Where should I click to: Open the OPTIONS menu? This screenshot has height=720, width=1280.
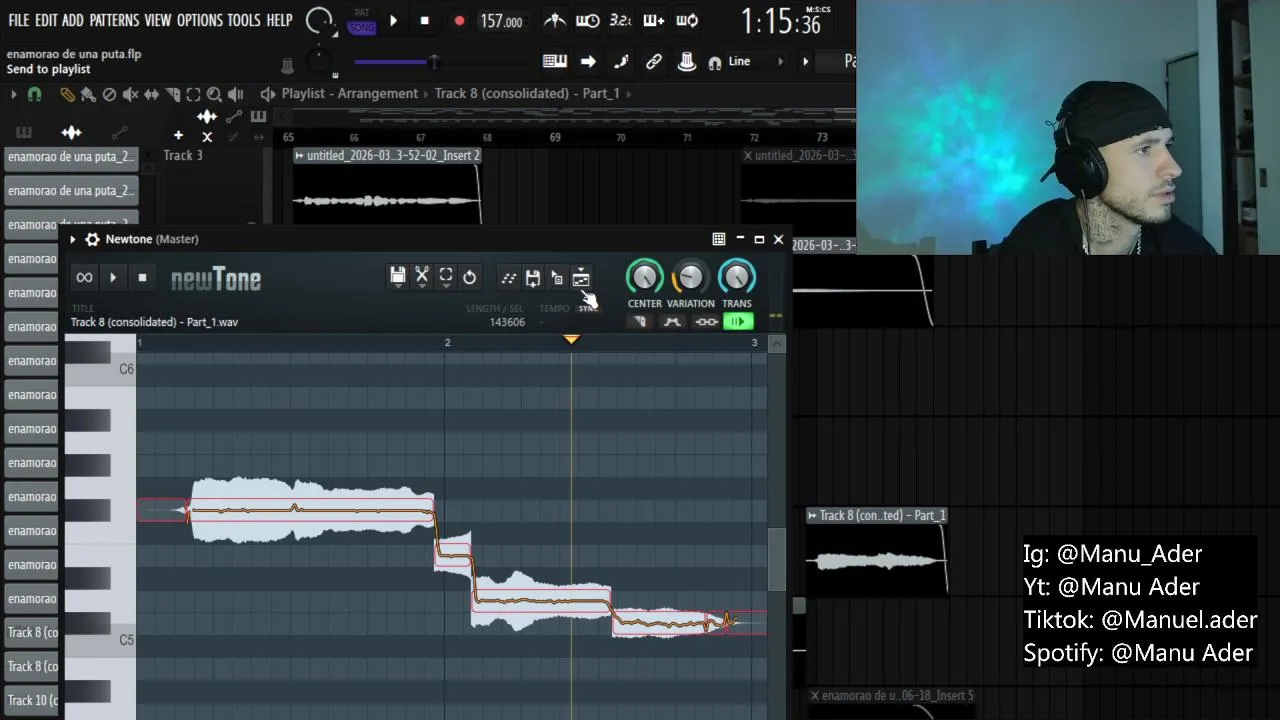coord(200,20)
